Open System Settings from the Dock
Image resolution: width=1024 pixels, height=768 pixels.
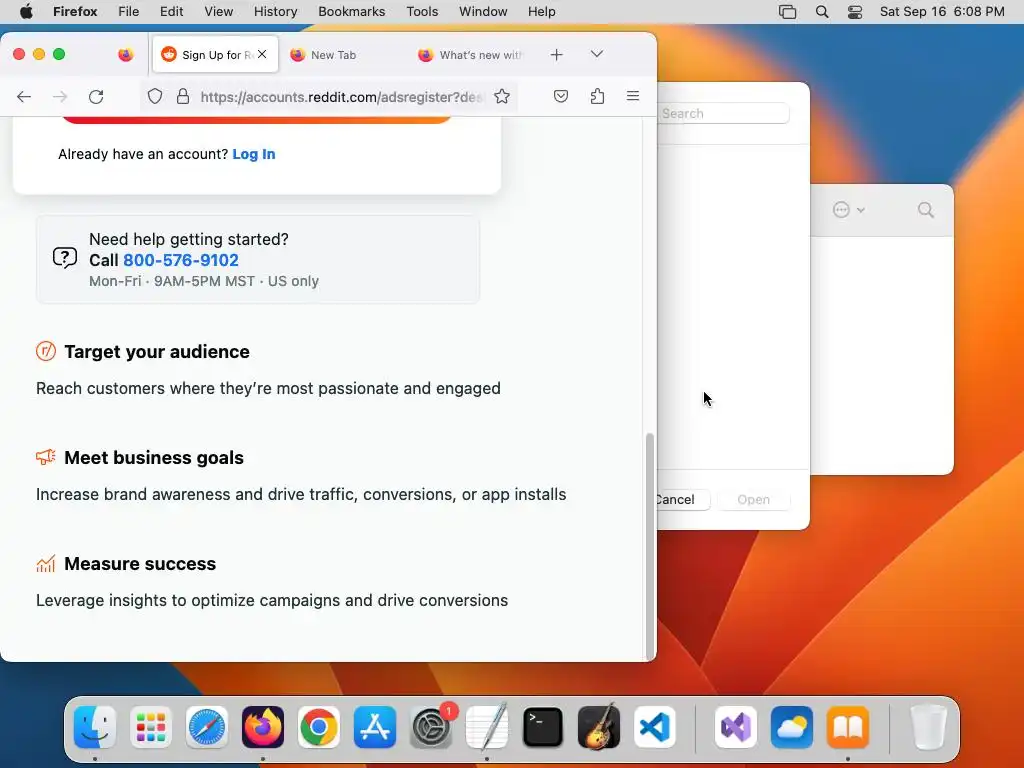click(x=431, y=727)
